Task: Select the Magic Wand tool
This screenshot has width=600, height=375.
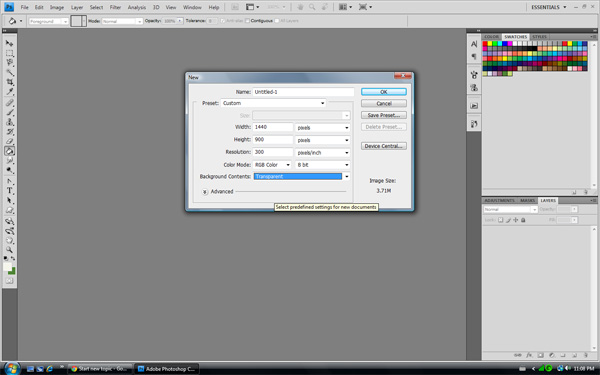Action: (9, 73)
